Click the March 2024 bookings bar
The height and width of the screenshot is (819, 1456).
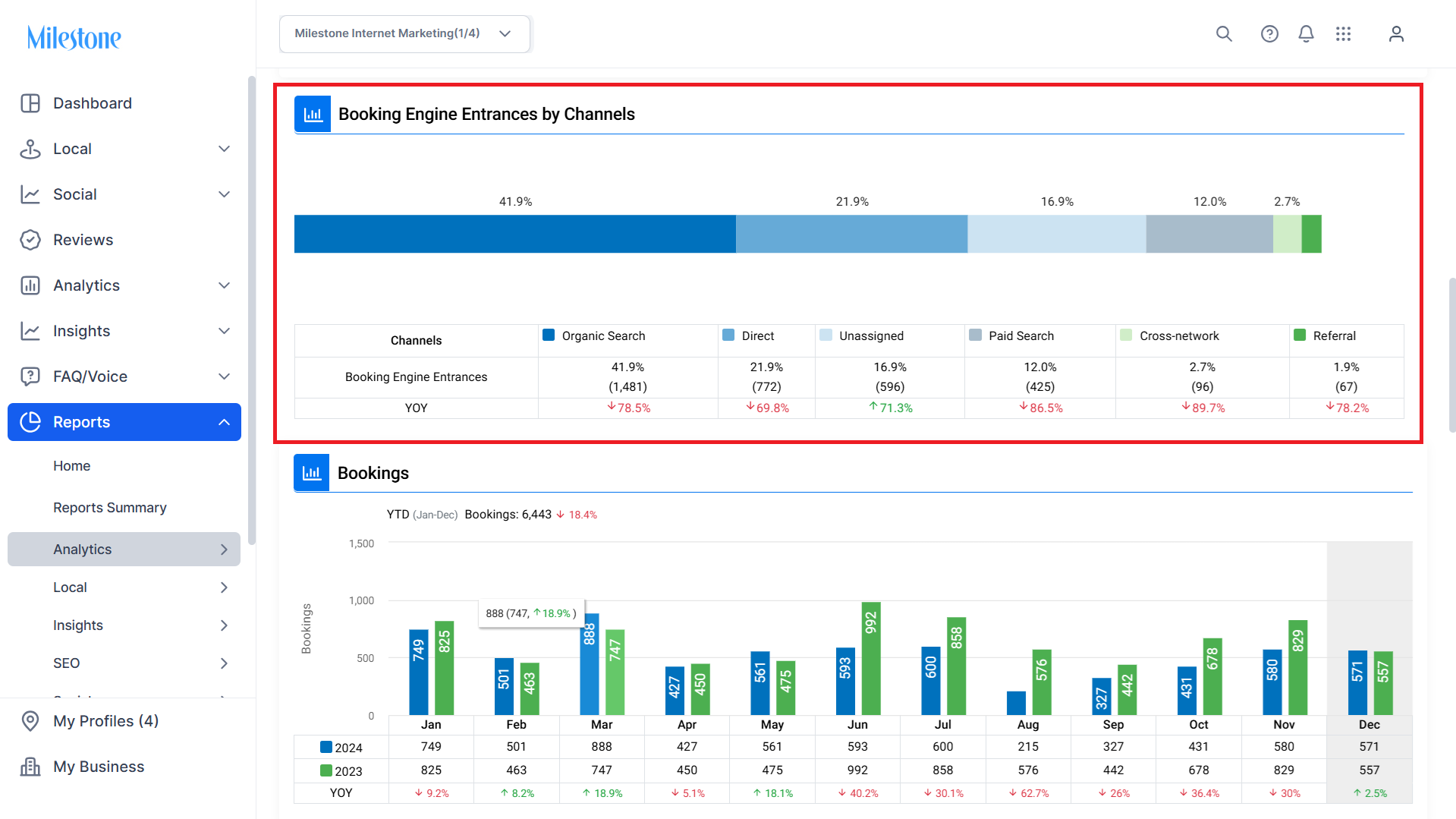coord(590,664)
